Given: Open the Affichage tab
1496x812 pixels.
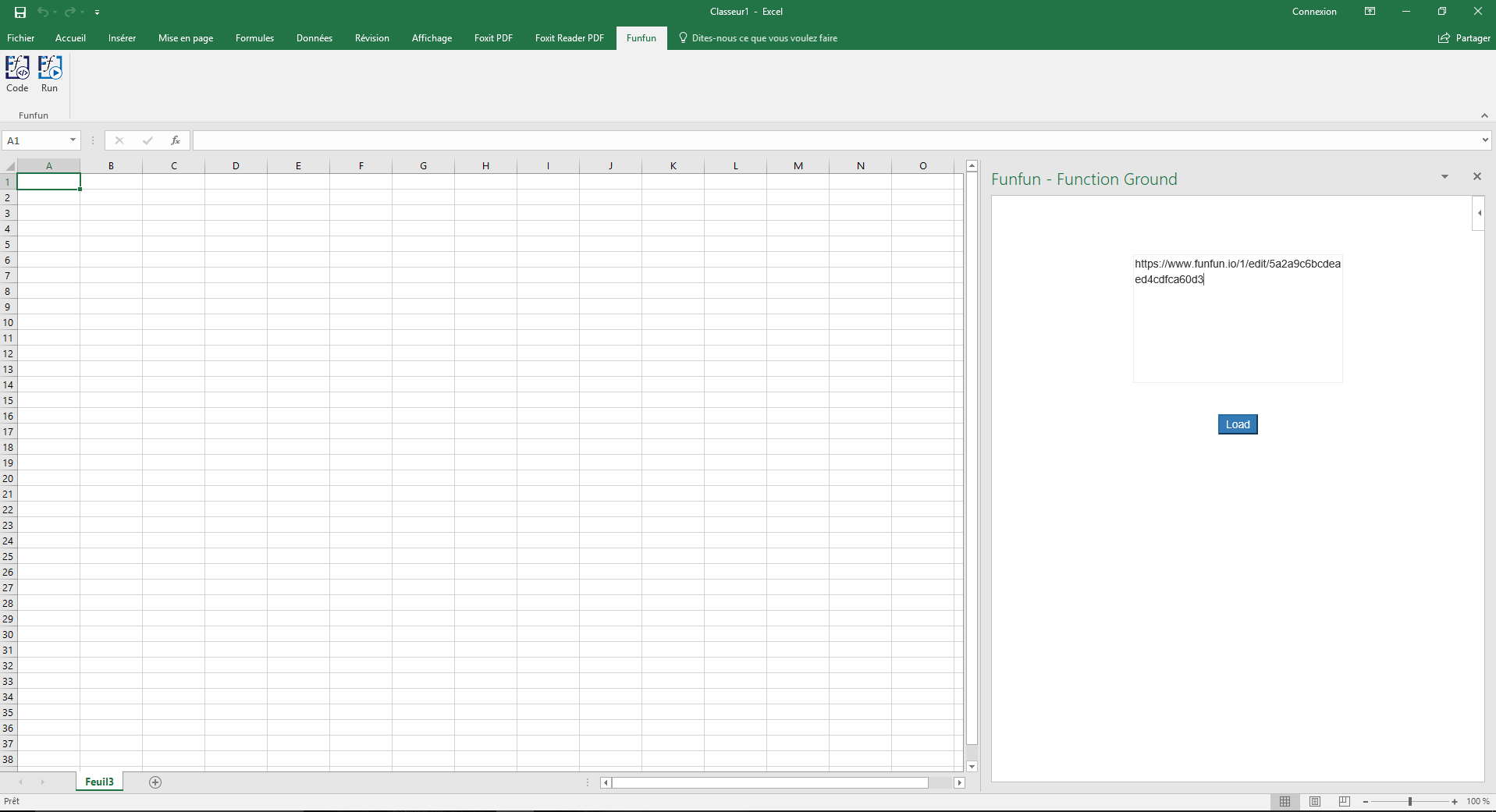Looking at the screenshot, I should point(432,38).
